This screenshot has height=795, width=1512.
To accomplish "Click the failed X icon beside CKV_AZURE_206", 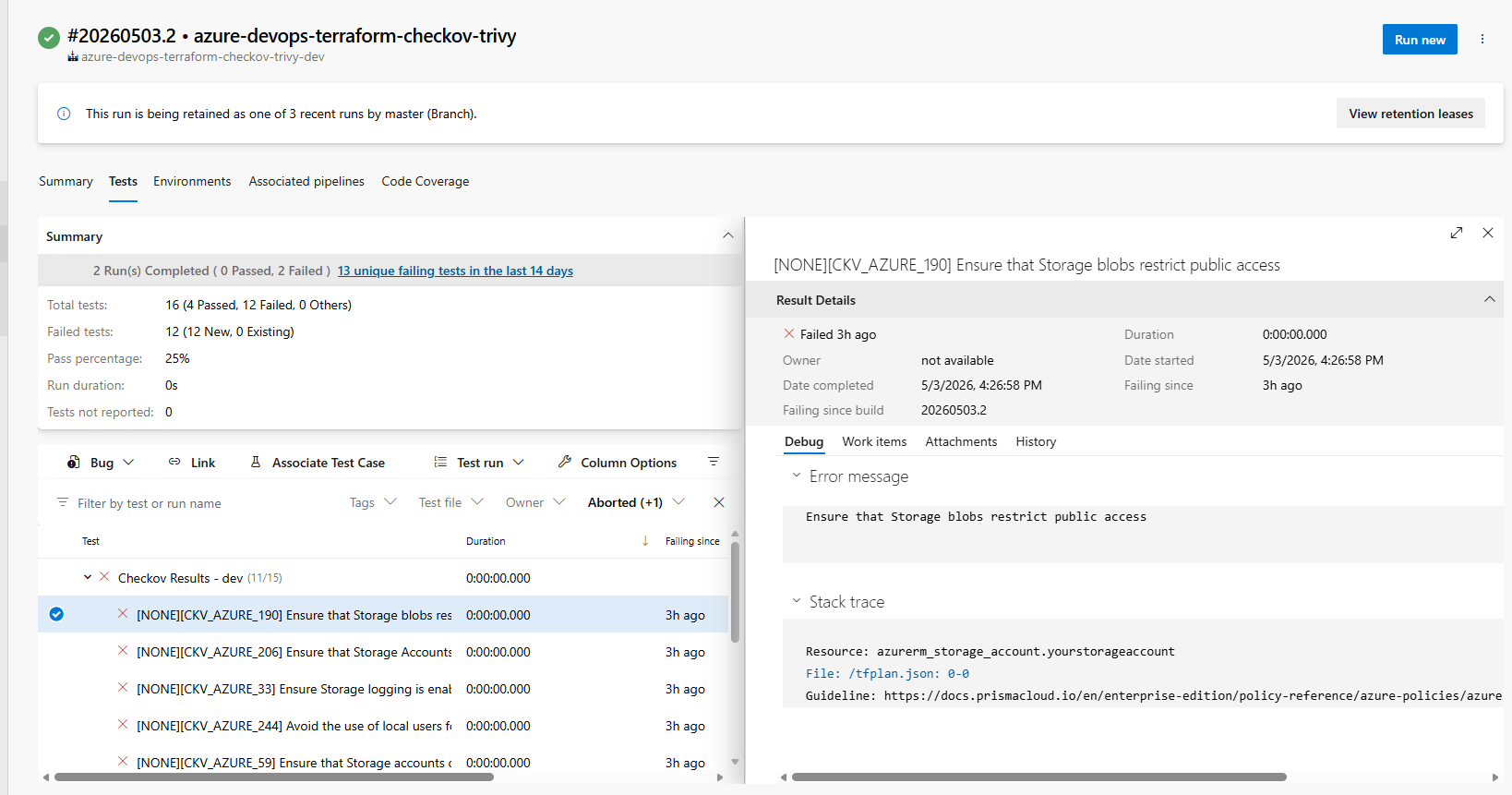I will [123, 651].
